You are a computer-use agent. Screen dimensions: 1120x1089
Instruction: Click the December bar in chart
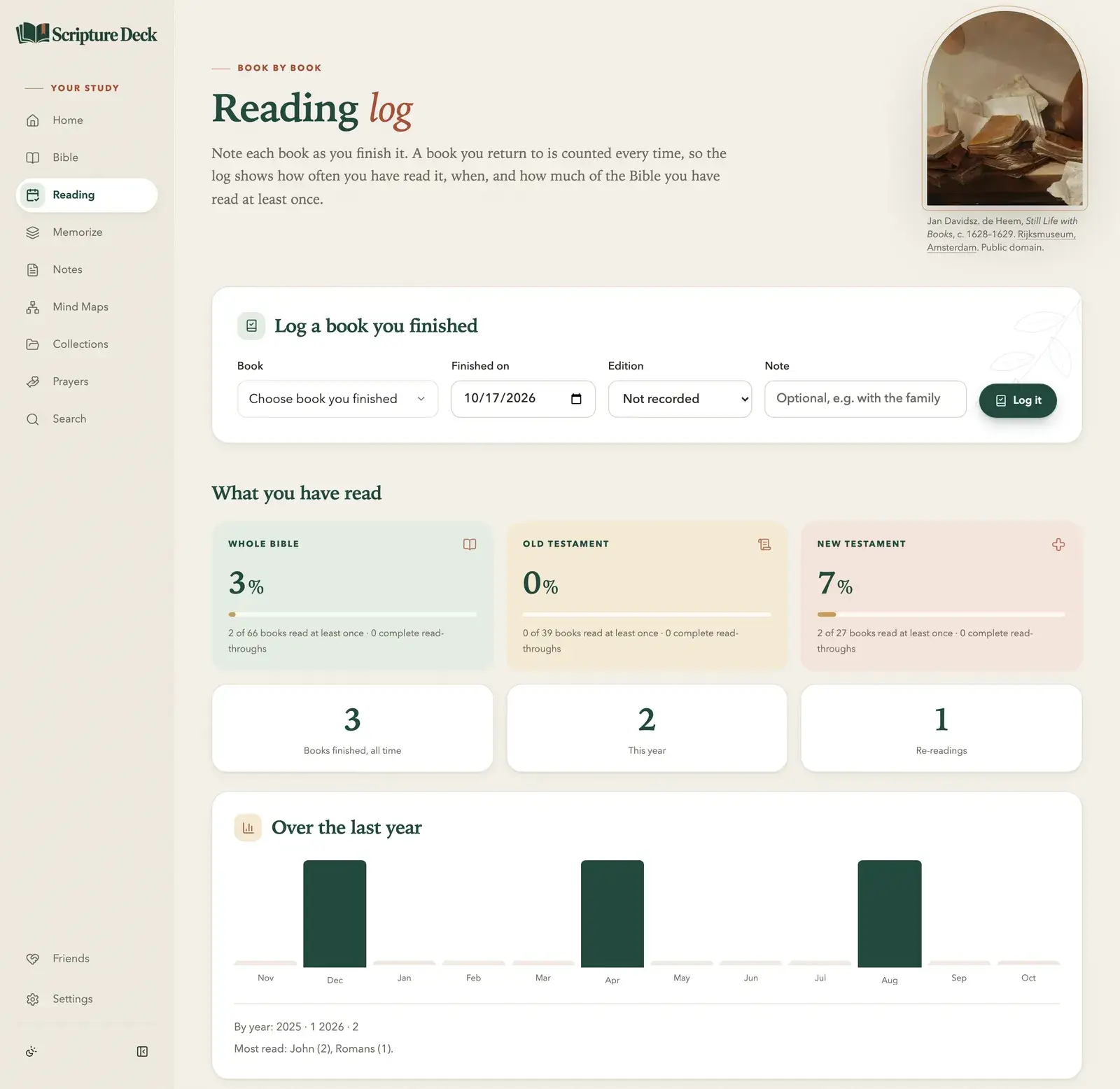(335, 913)
